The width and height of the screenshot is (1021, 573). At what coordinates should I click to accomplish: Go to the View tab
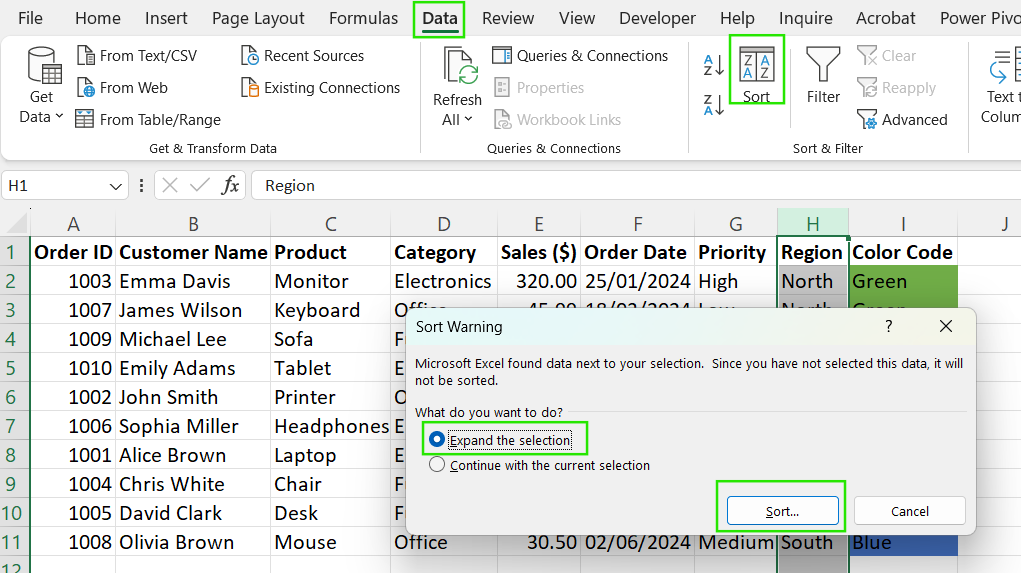point(577,18)
